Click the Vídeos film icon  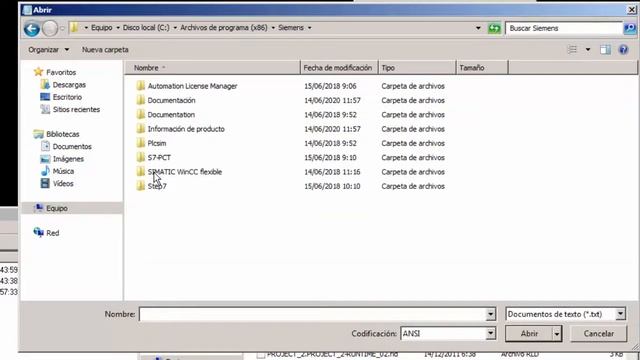click(45, 183)
